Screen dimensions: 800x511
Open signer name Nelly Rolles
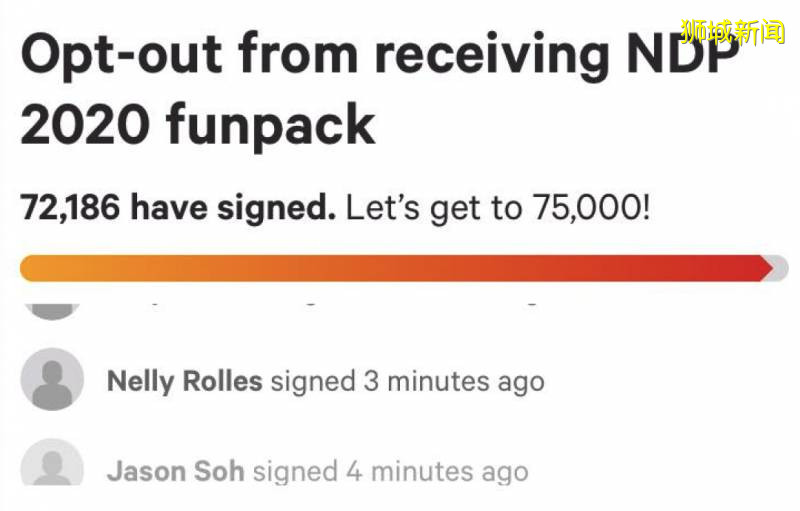[184, 381]
